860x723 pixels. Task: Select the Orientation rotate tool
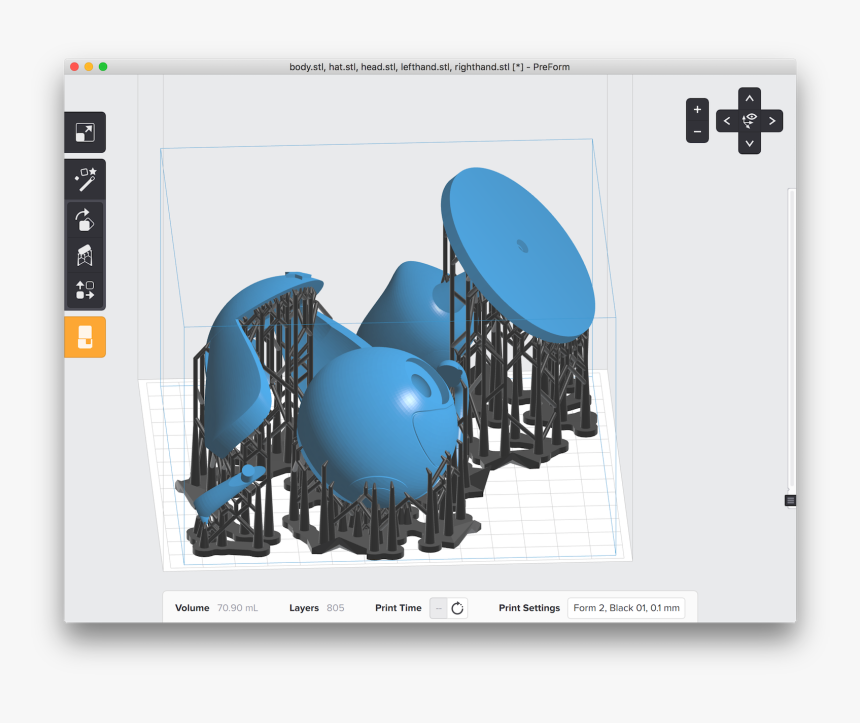85,220
